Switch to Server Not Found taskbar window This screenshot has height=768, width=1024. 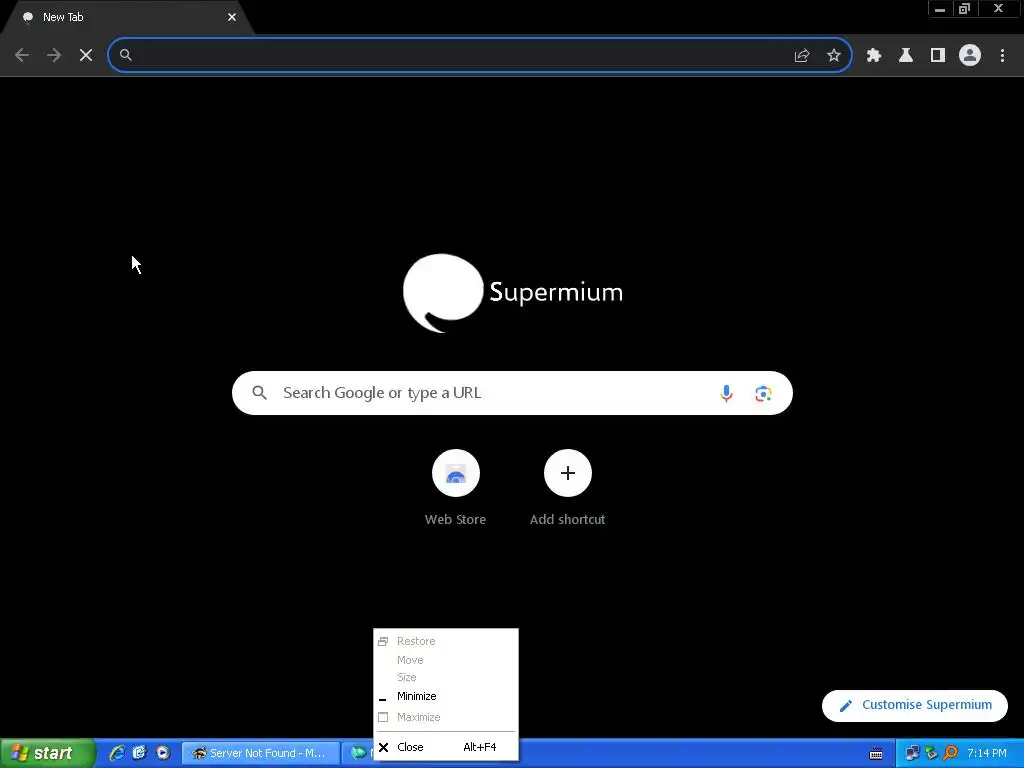pos(261,753)
